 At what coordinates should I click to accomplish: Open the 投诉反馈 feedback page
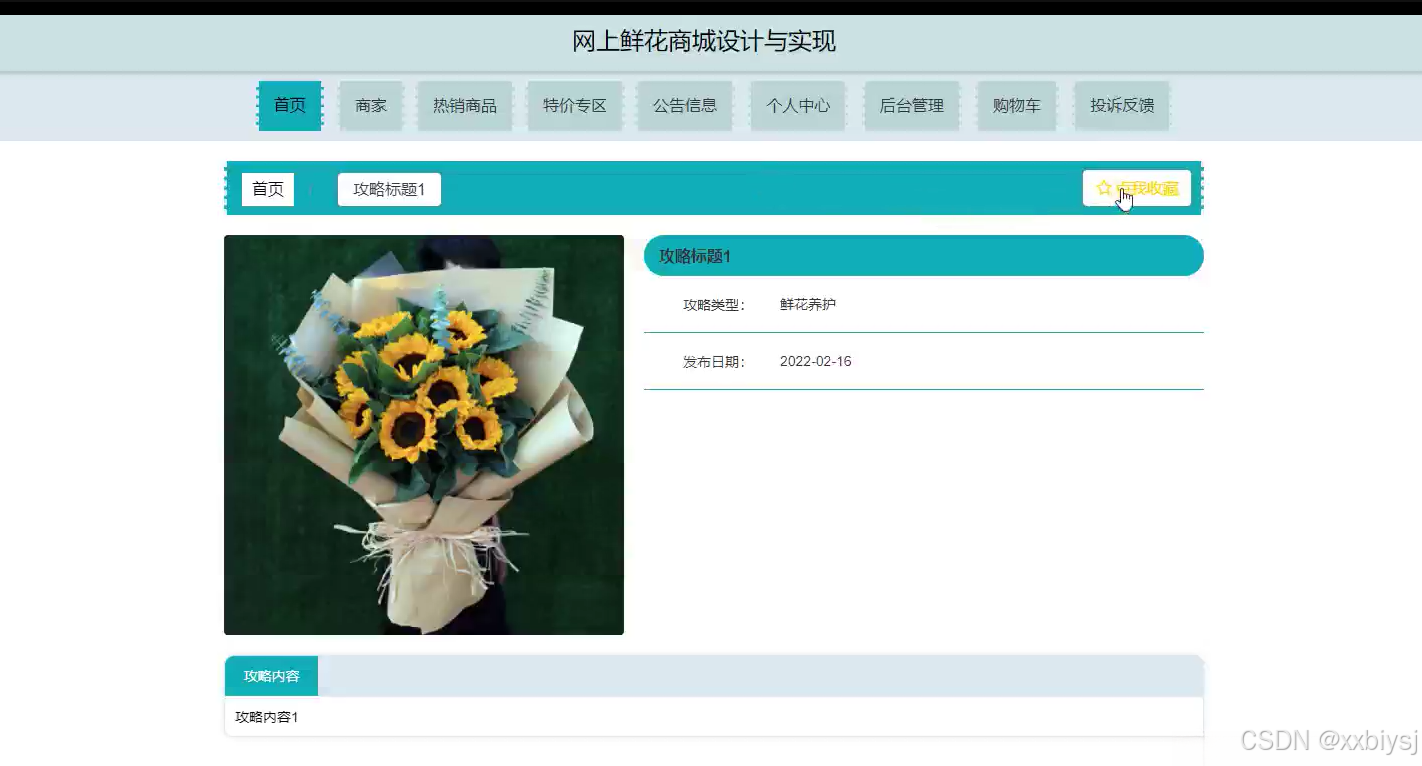(x=1121, y=105)
